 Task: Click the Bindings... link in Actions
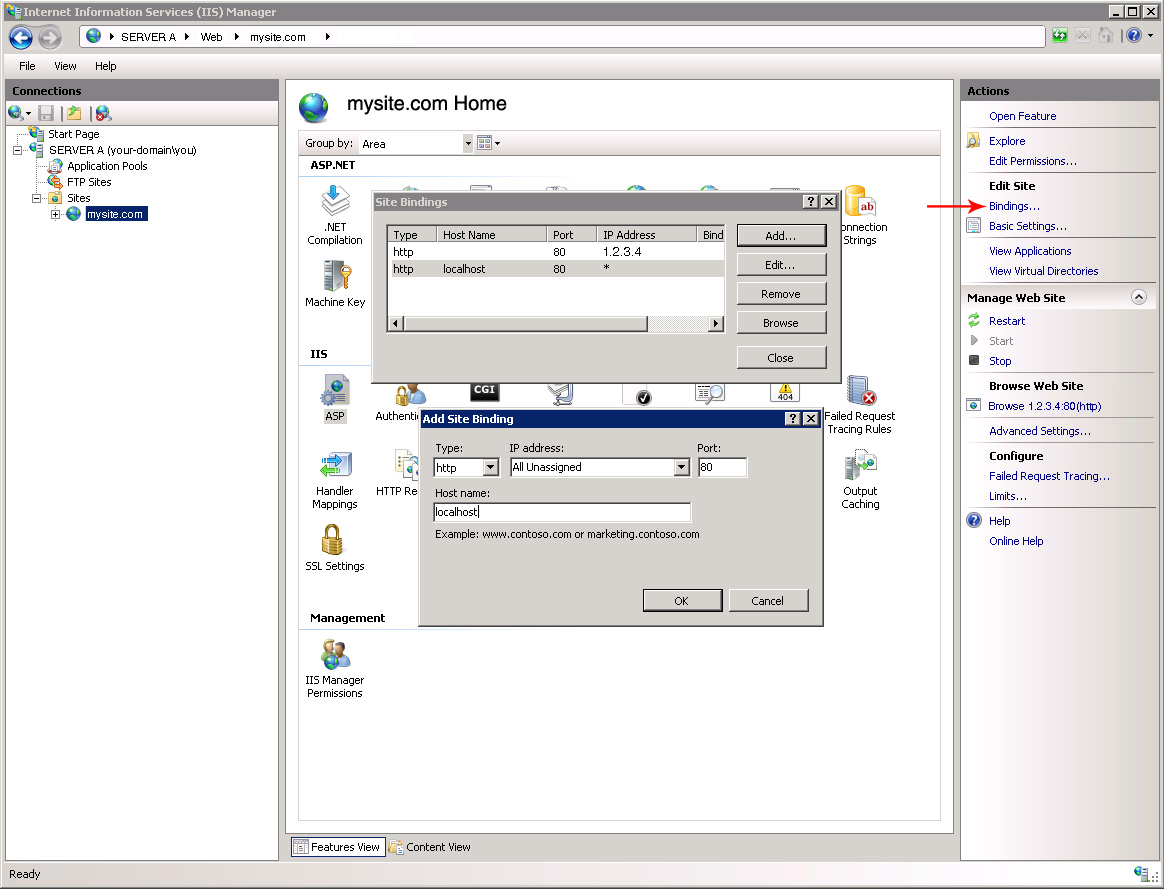(1014, 206)
